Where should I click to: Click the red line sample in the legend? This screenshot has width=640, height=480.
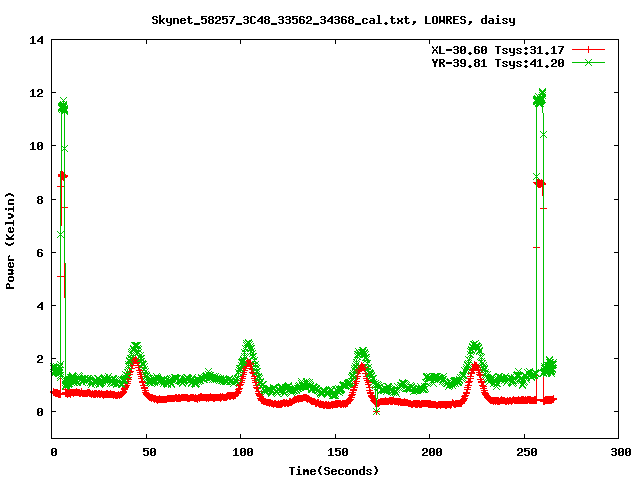tap(589, 49)
